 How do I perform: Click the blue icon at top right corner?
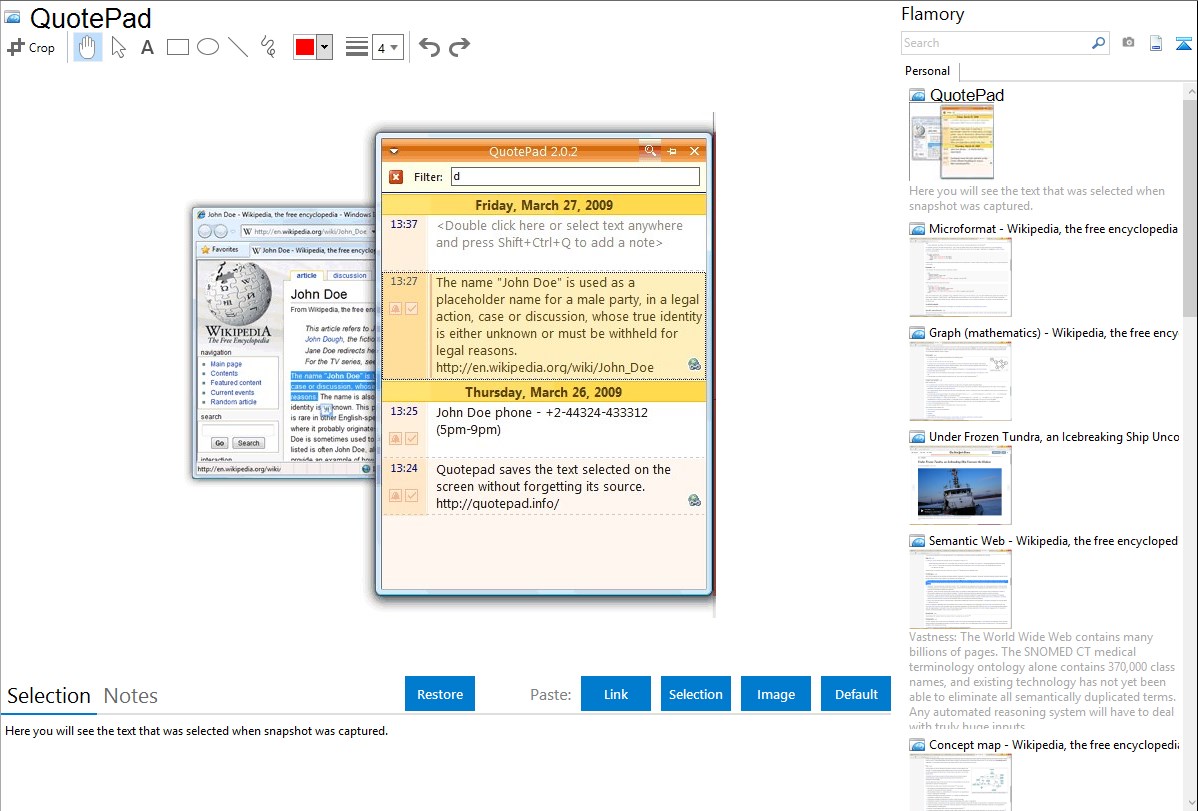coord(1183,43)
